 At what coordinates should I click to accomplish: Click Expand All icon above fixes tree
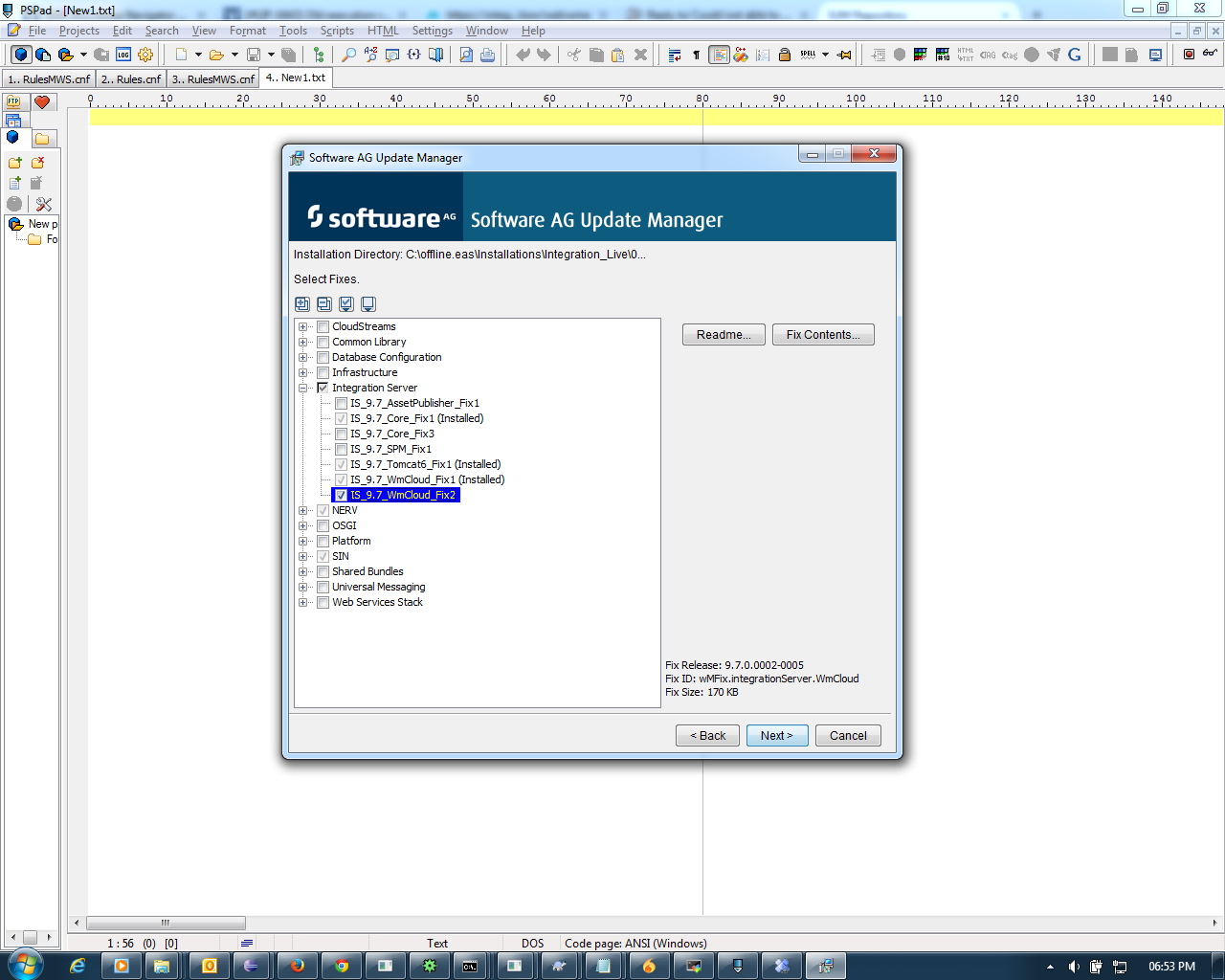302,303
